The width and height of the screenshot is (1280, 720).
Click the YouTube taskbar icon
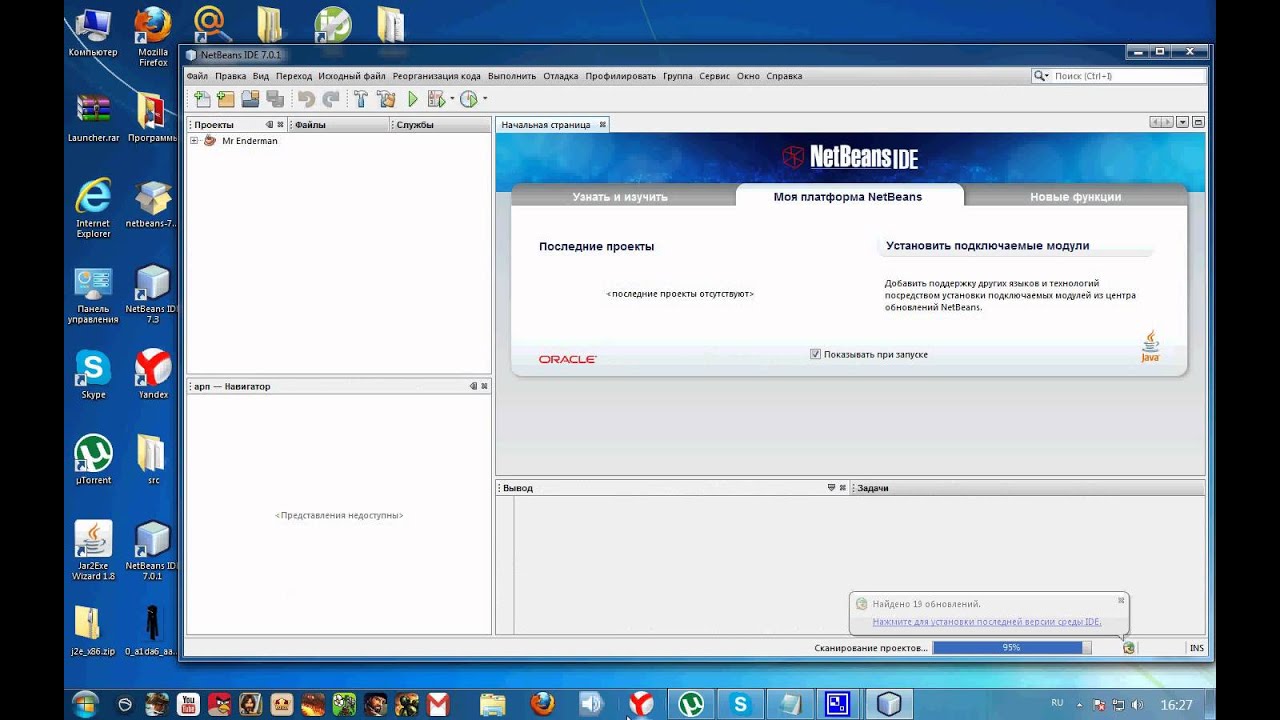point(188,704)
